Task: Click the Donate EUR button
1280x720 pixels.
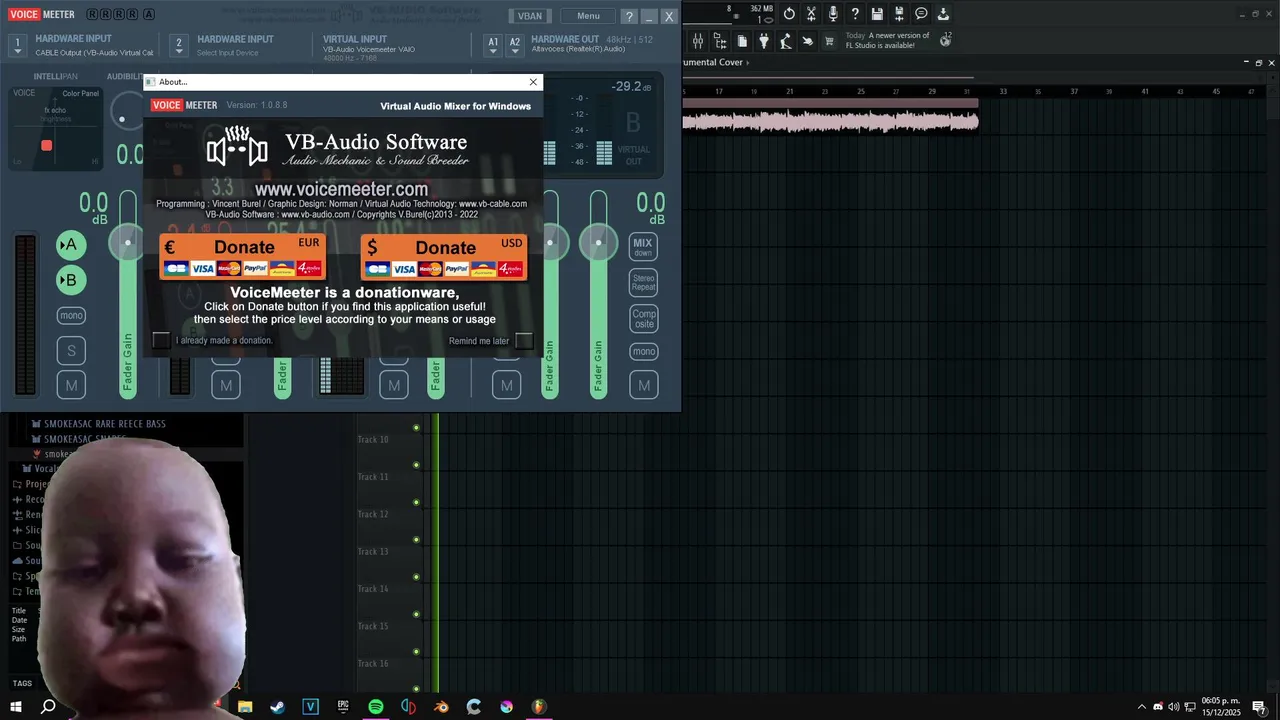Action: (243, 257)
